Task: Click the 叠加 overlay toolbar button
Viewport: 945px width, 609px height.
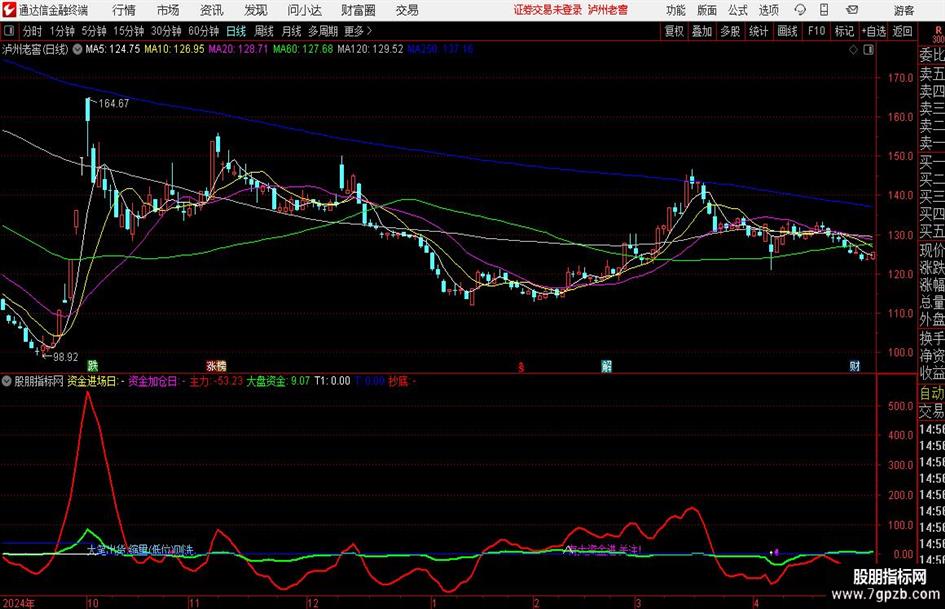Action: 702,31
